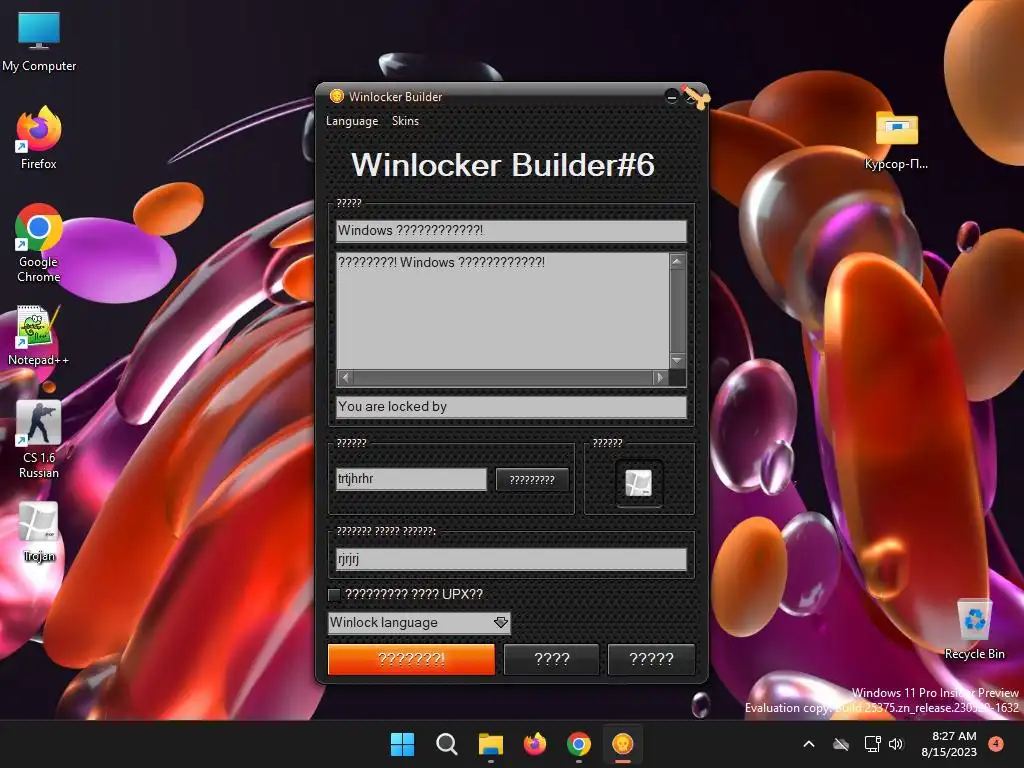The height and width of the screenshot is (768, 1024).
Task: Click the Winlocker Builder#6 heading
Action: (503, 165)
